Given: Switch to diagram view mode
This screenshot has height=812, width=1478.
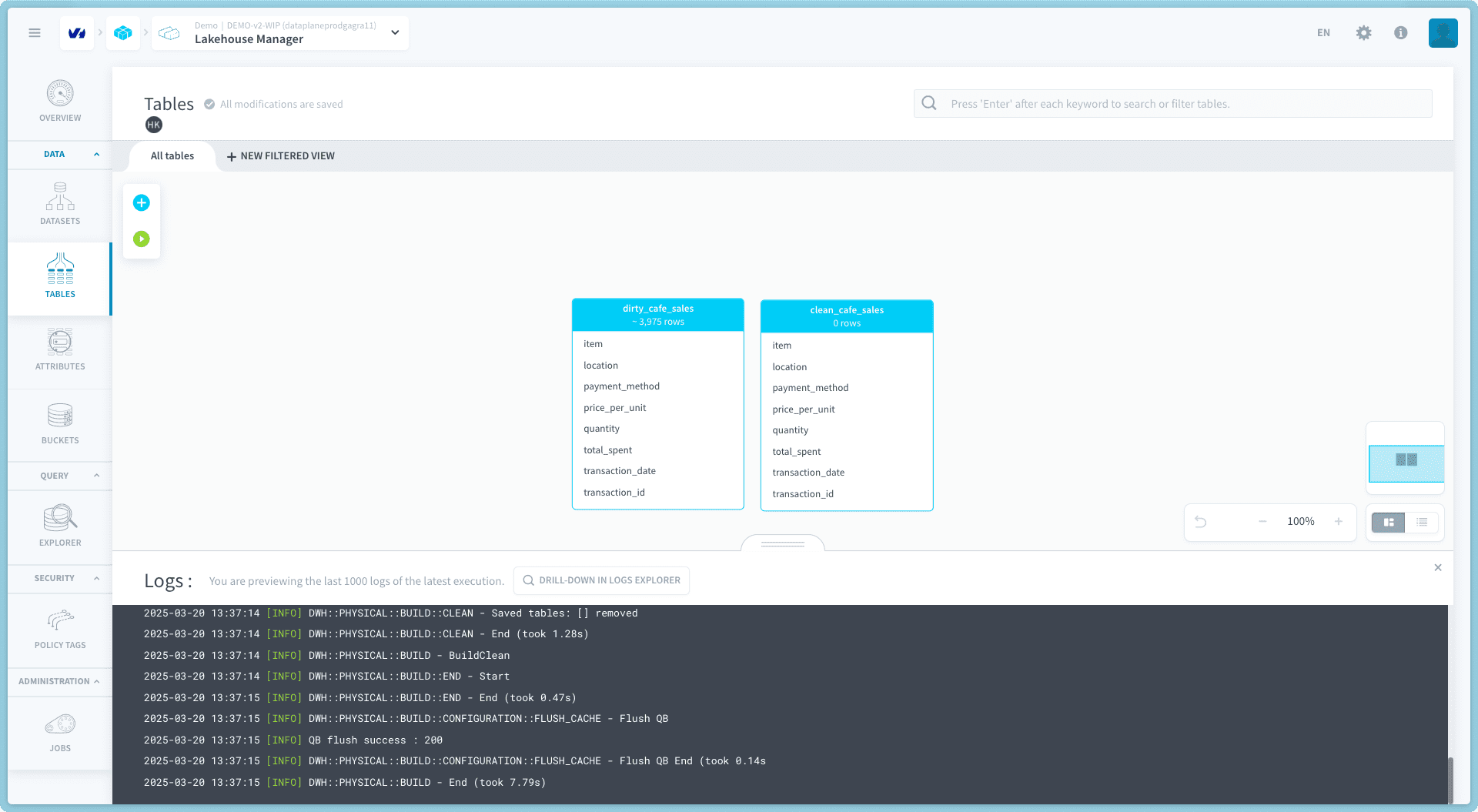Looking at the screenshot, I should coord(1389,523).
